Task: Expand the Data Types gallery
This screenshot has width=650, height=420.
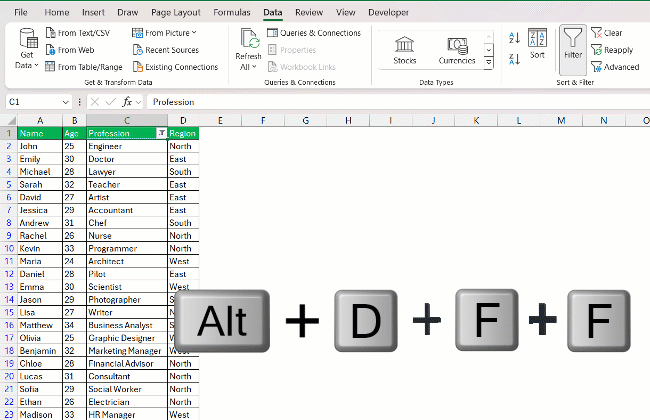Action: point(489,63)
